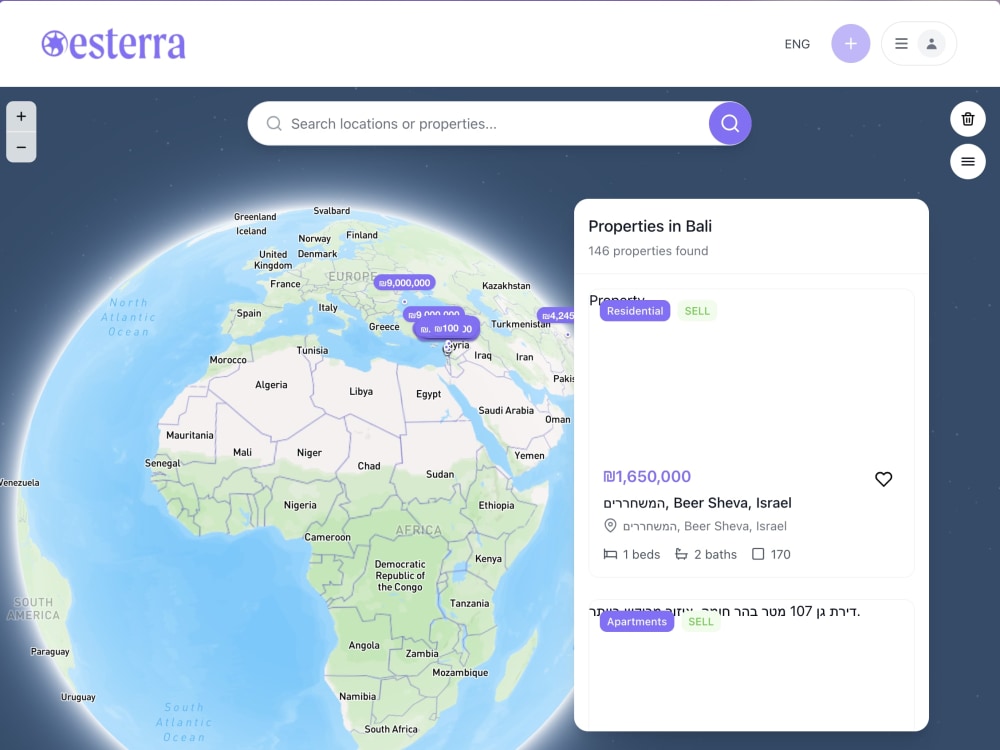The image size is (1000, 750).
Task: Click the Apartments tag
Action: [636, 621]
